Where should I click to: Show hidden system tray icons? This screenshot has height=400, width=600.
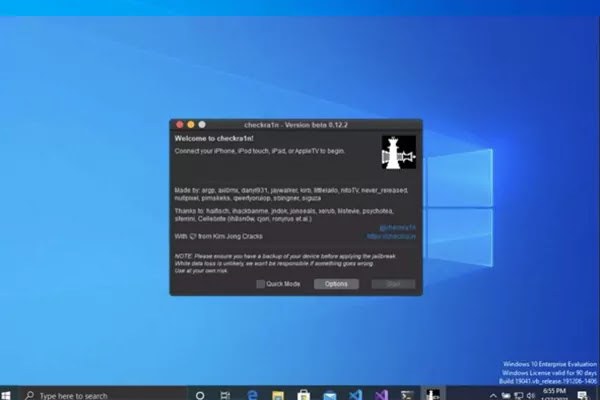pyautogui.click(x=493, y=395)
